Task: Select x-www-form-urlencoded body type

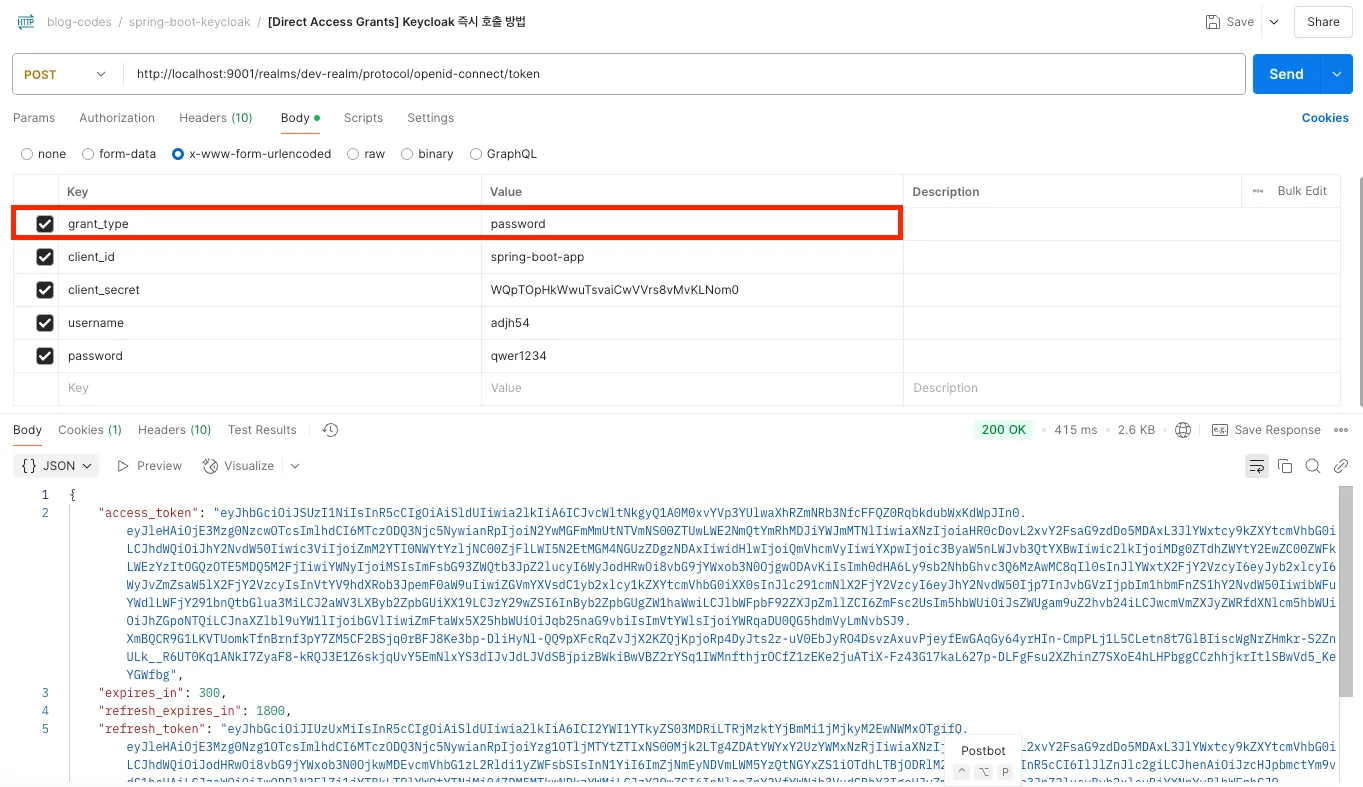Action: (178, 154)
